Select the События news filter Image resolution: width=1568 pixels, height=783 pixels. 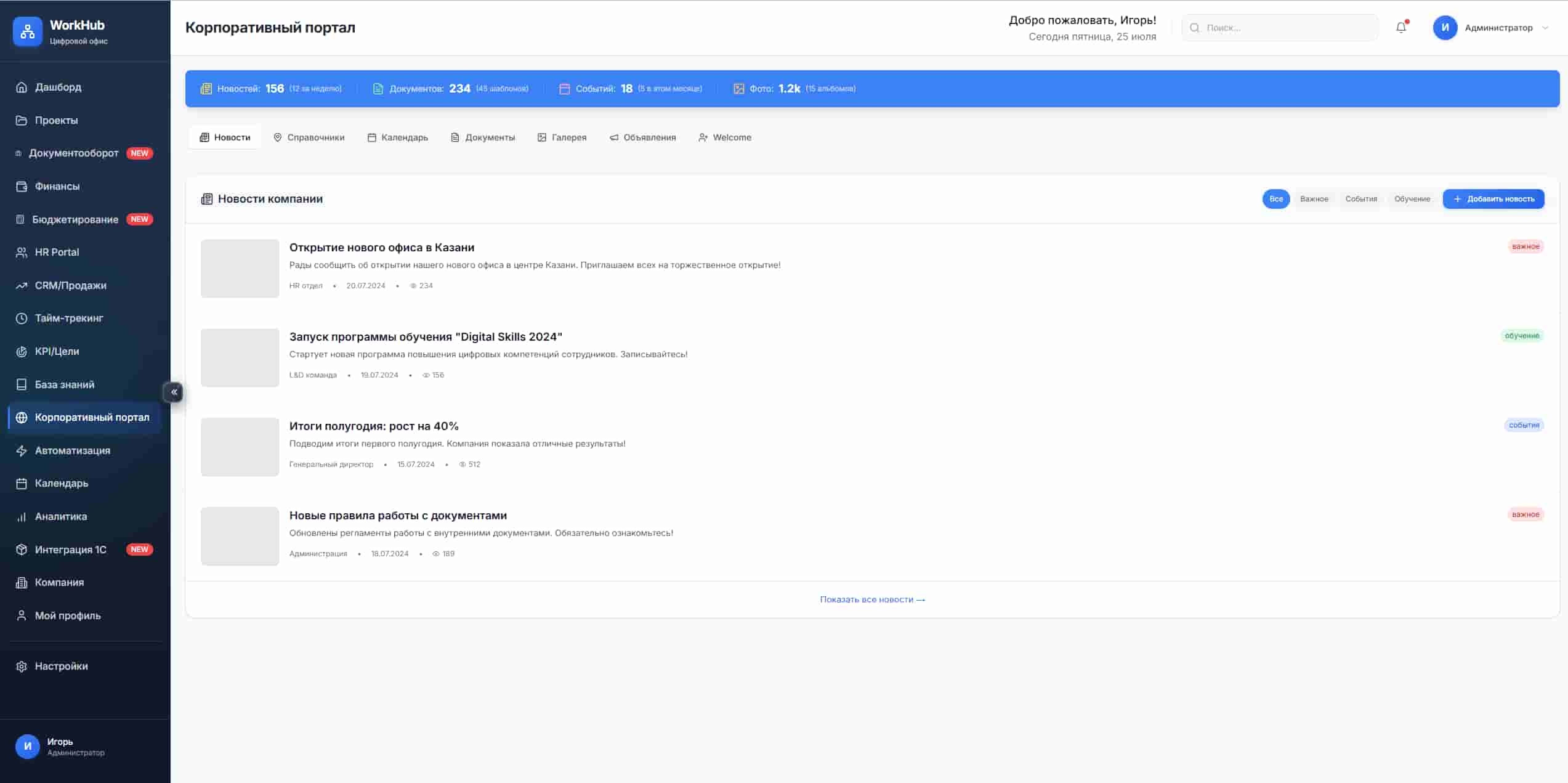pyautogui.click(x=1360, y=199)
